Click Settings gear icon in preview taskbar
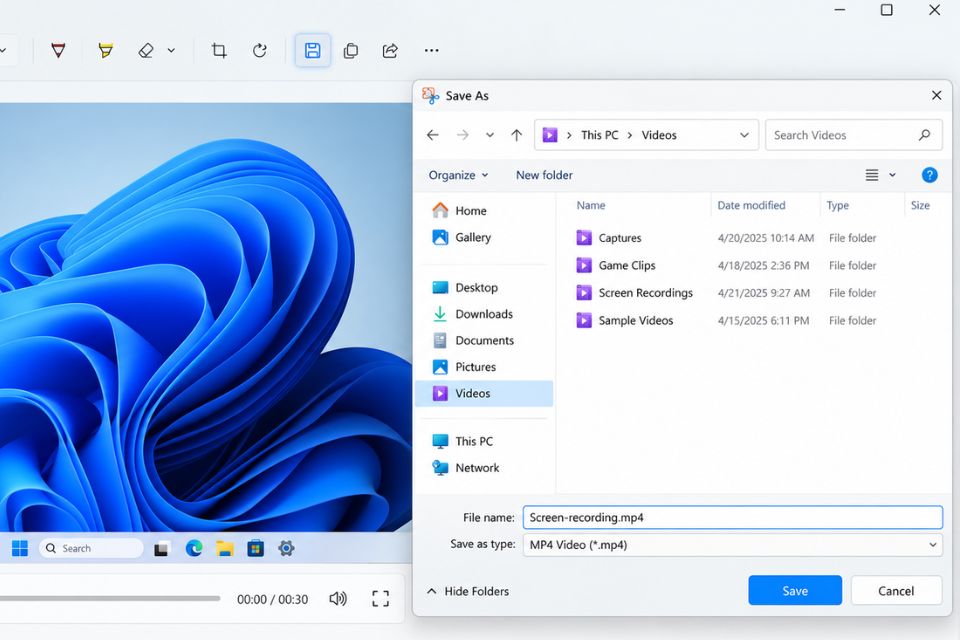Screen dimensions: 960x640 point(286,548)
